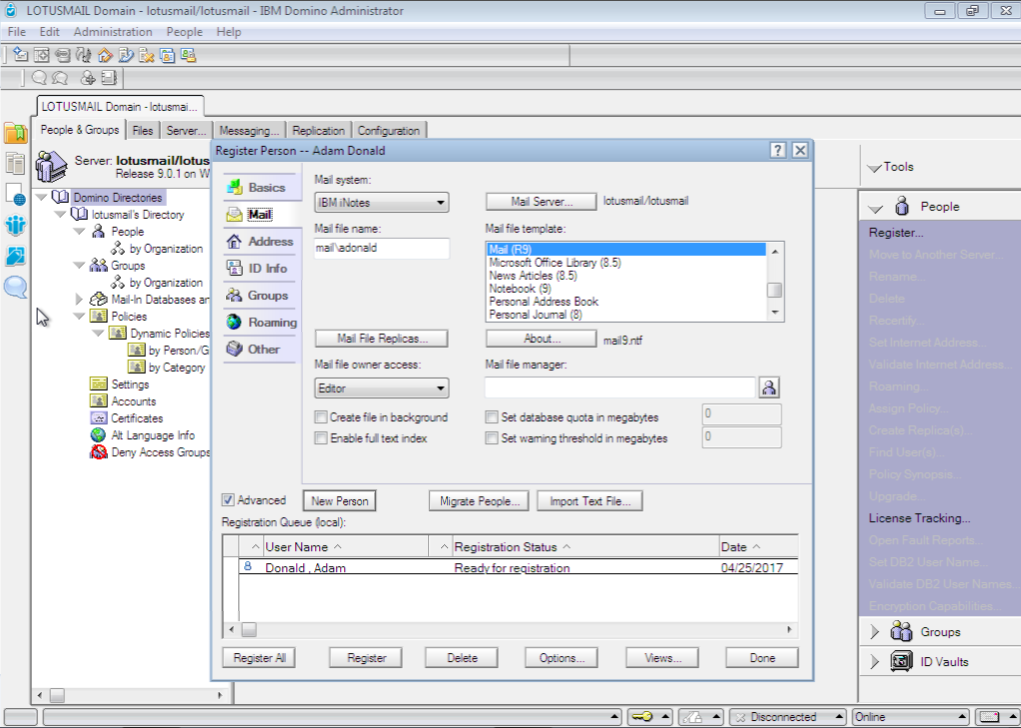Click the globe page icon in left sidebar
The width and height of the screenshot is (1021, 728).
[16, 195]
